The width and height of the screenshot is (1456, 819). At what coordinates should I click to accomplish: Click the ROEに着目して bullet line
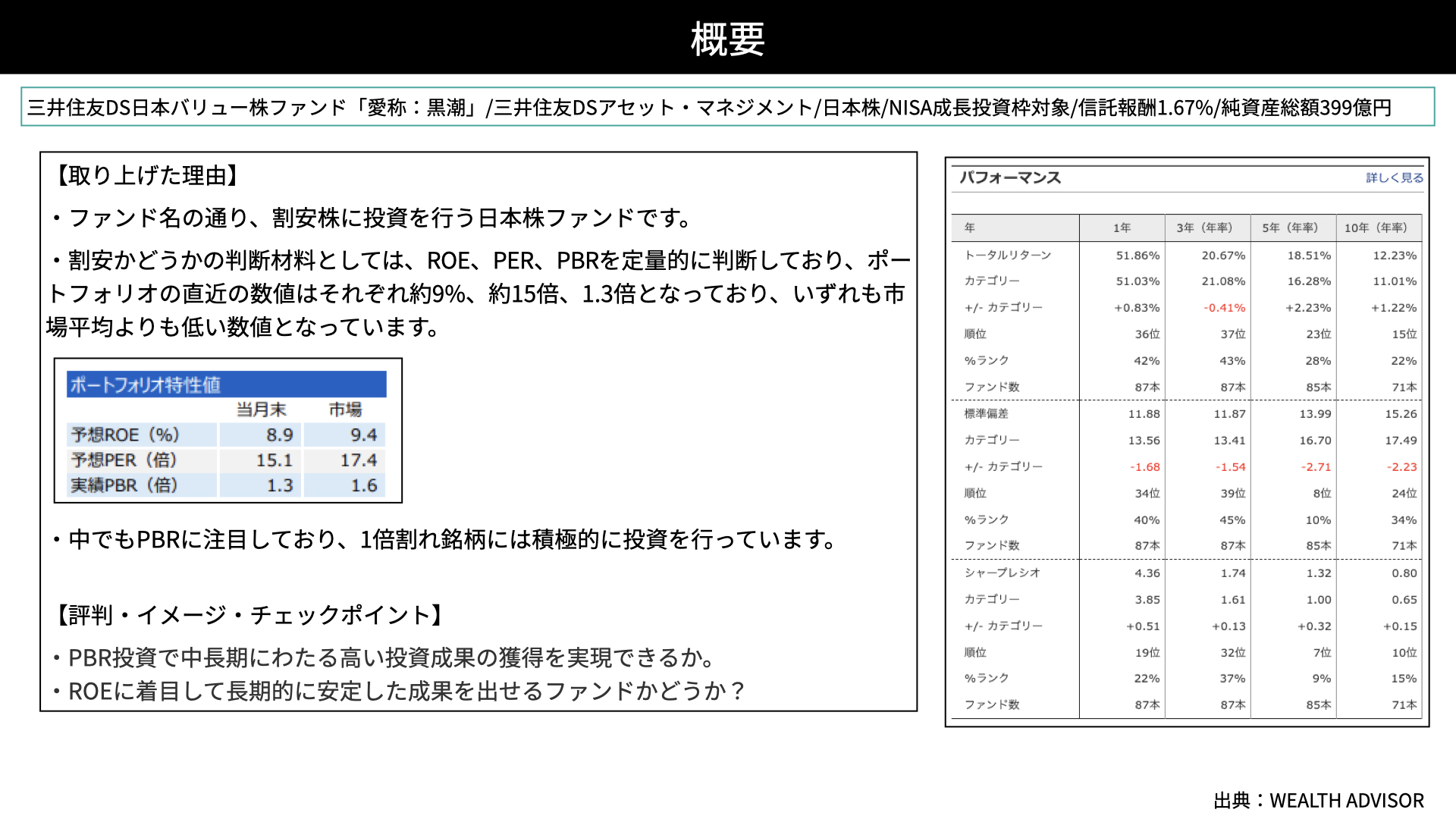[398, 691]
